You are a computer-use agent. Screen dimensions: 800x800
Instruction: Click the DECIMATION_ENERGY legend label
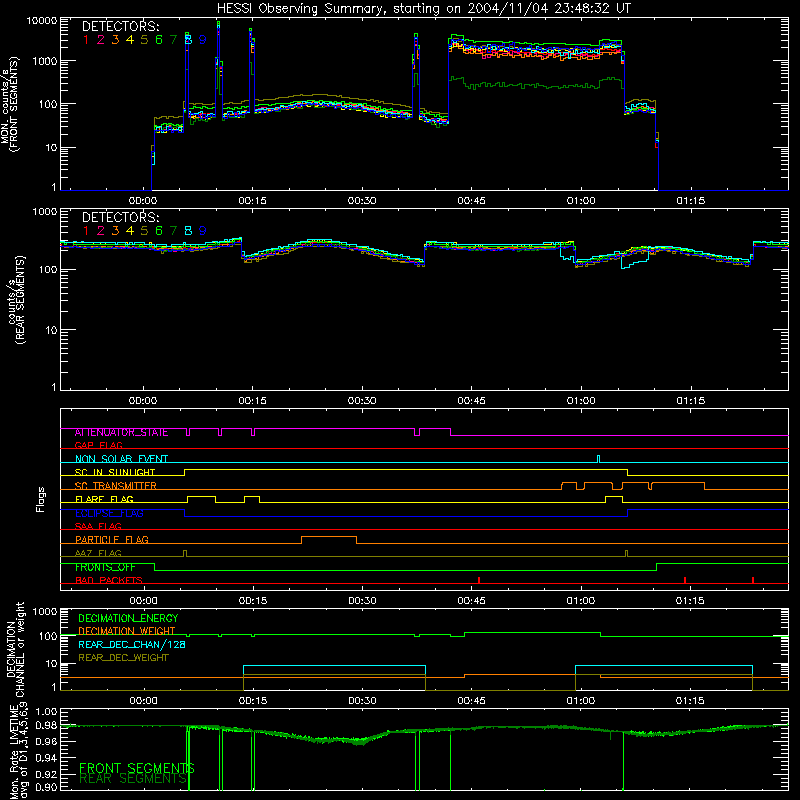(128, 618)
